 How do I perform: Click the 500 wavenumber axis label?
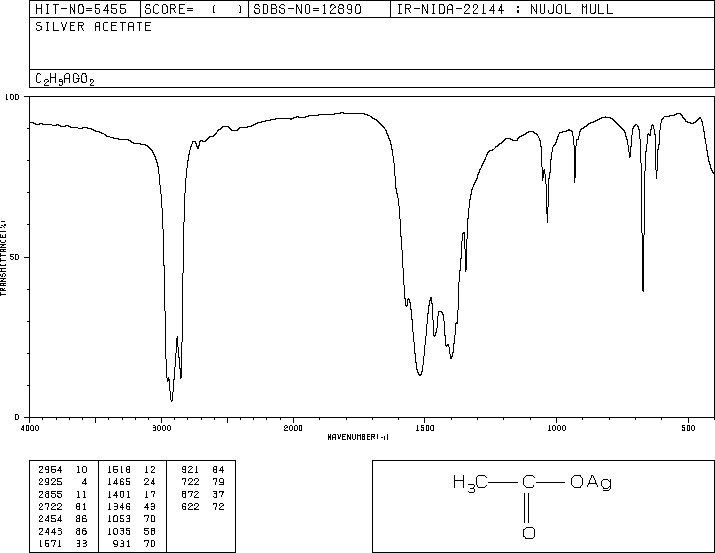[x=688, y=428]
